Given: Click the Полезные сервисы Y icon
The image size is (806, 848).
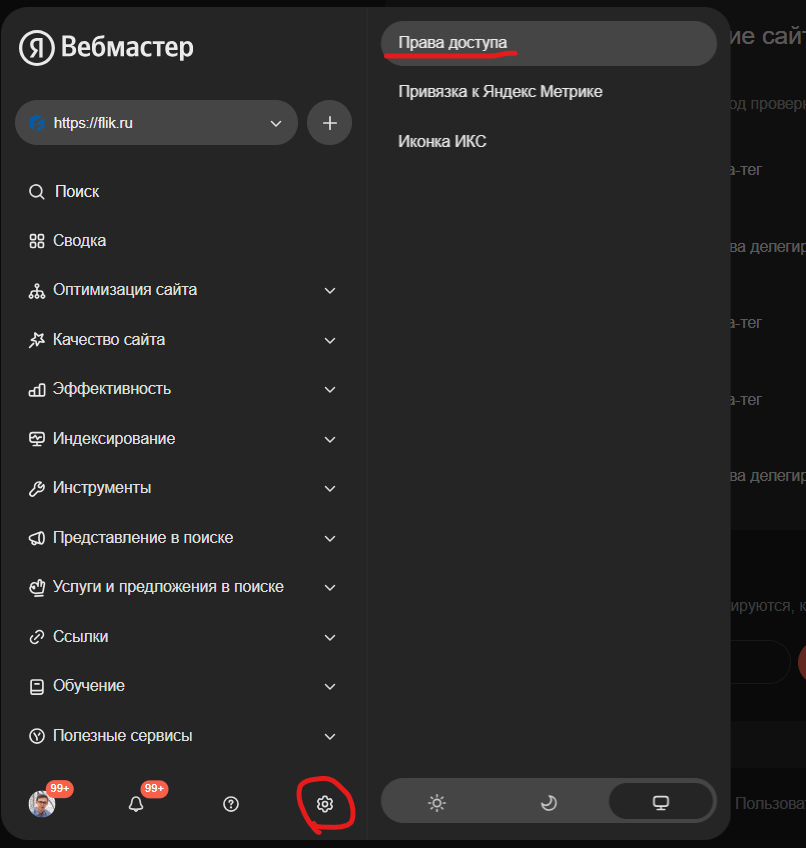Looking at the screenshot, I should point(37,736).
